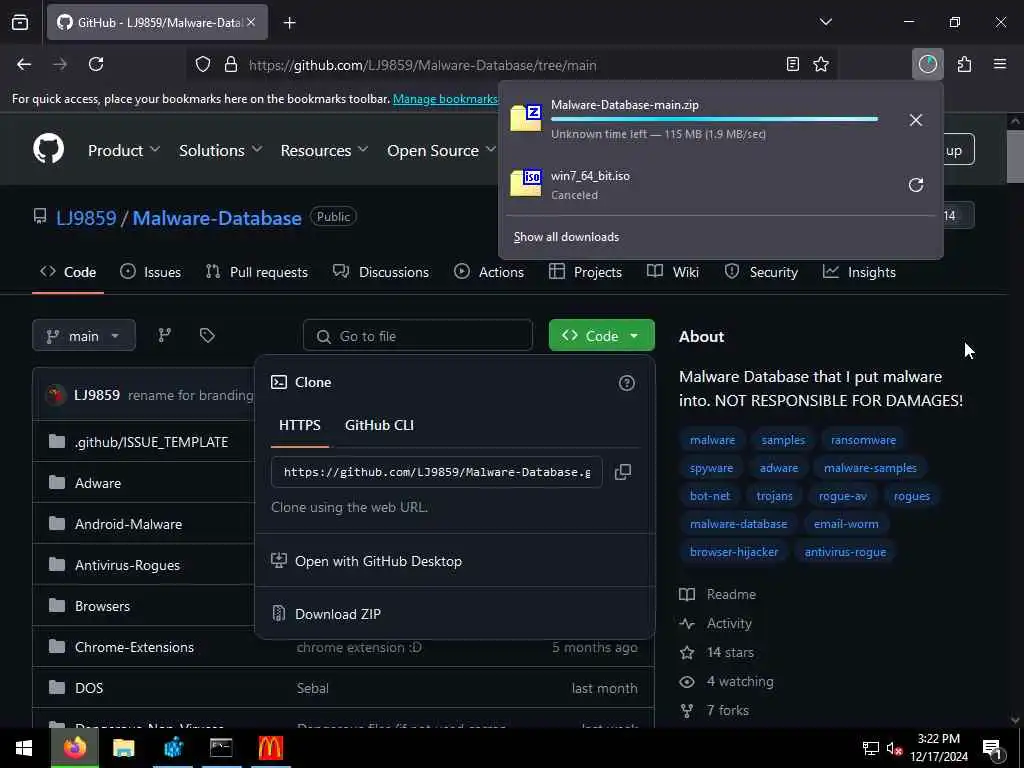Switch to the Projects tab

point(585,272)
